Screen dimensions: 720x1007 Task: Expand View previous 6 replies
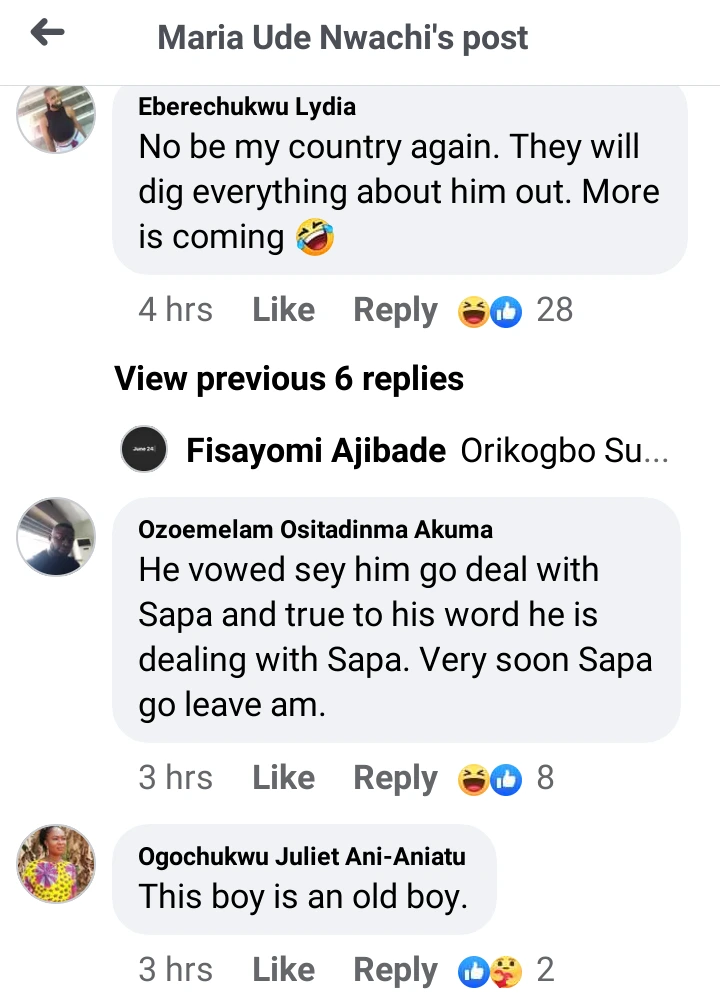pos(289,378)
